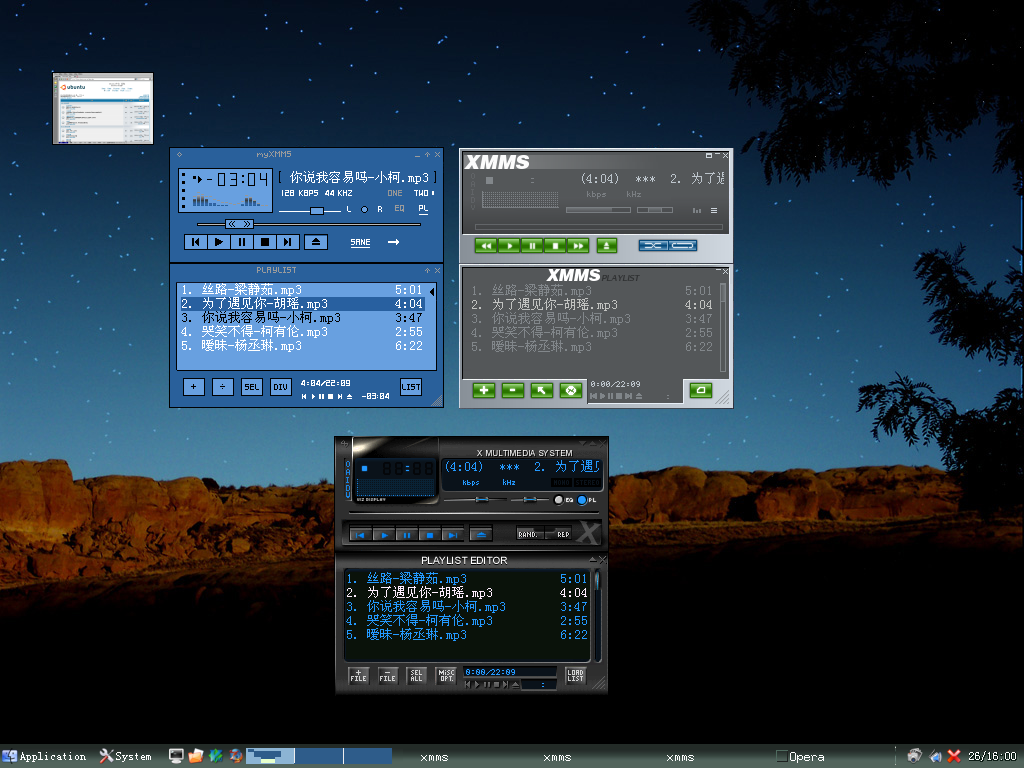
Task: Toggle shuffle button in gray XMMS player
Action: pos(653,246)
